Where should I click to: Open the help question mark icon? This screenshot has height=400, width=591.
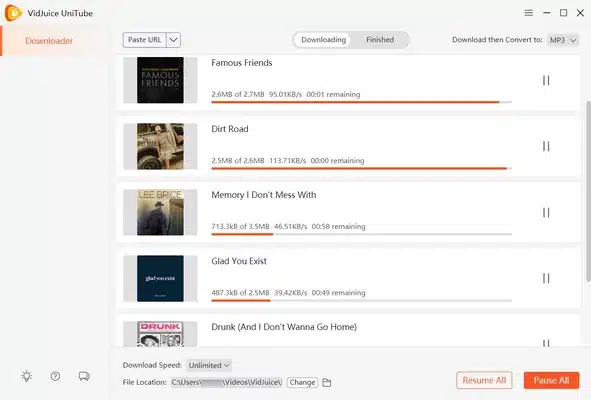55,376
